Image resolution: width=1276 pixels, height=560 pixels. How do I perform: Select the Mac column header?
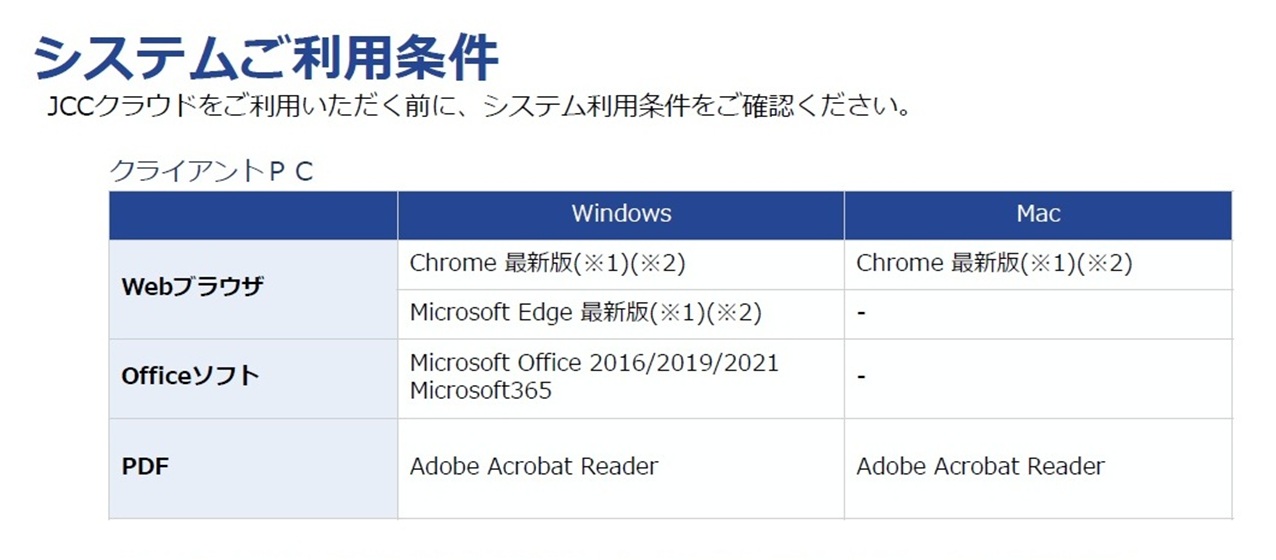(x=1038, y=214)
